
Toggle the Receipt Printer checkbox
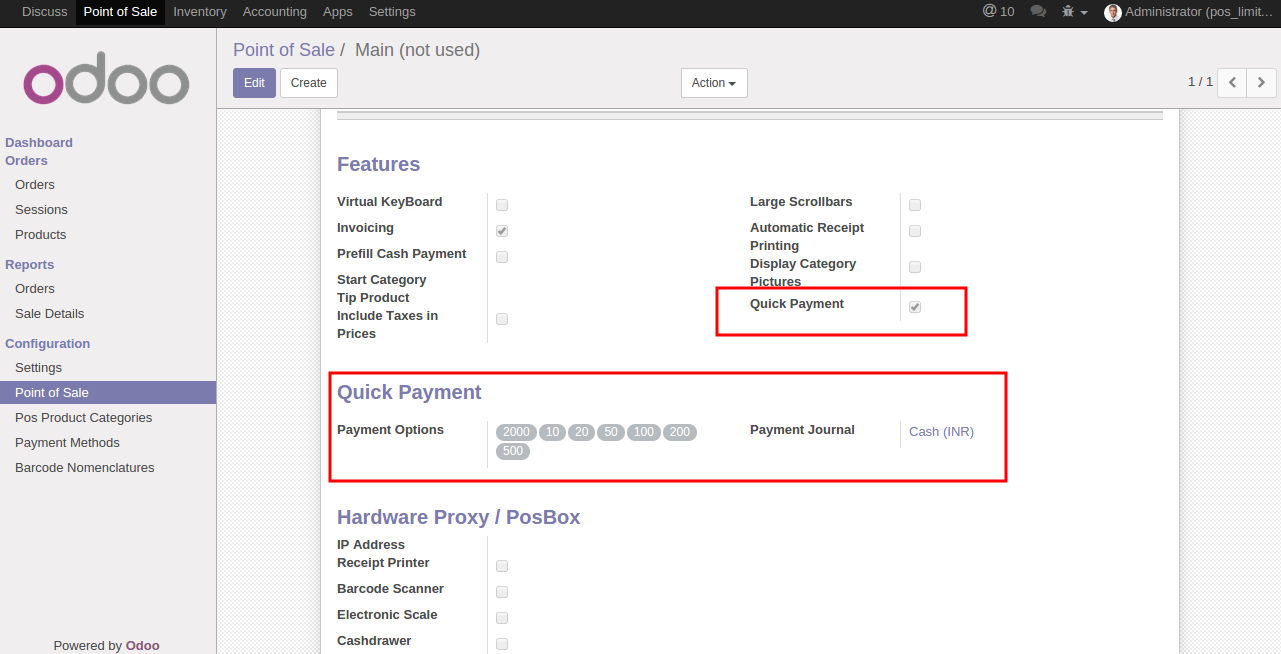[502, 566]
